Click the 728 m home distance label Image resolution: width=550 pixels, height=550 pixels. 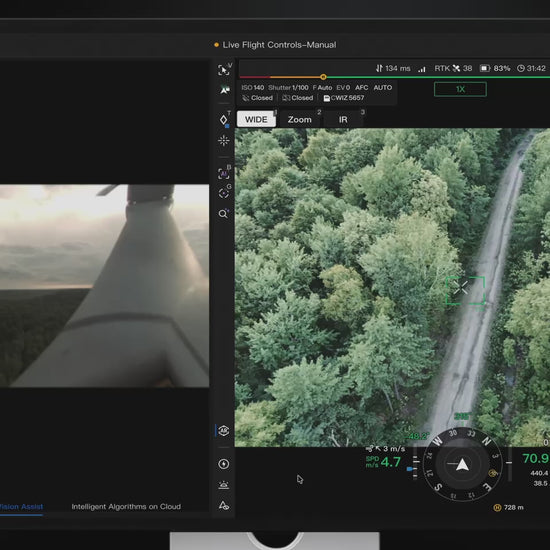[x=509, y=507]
